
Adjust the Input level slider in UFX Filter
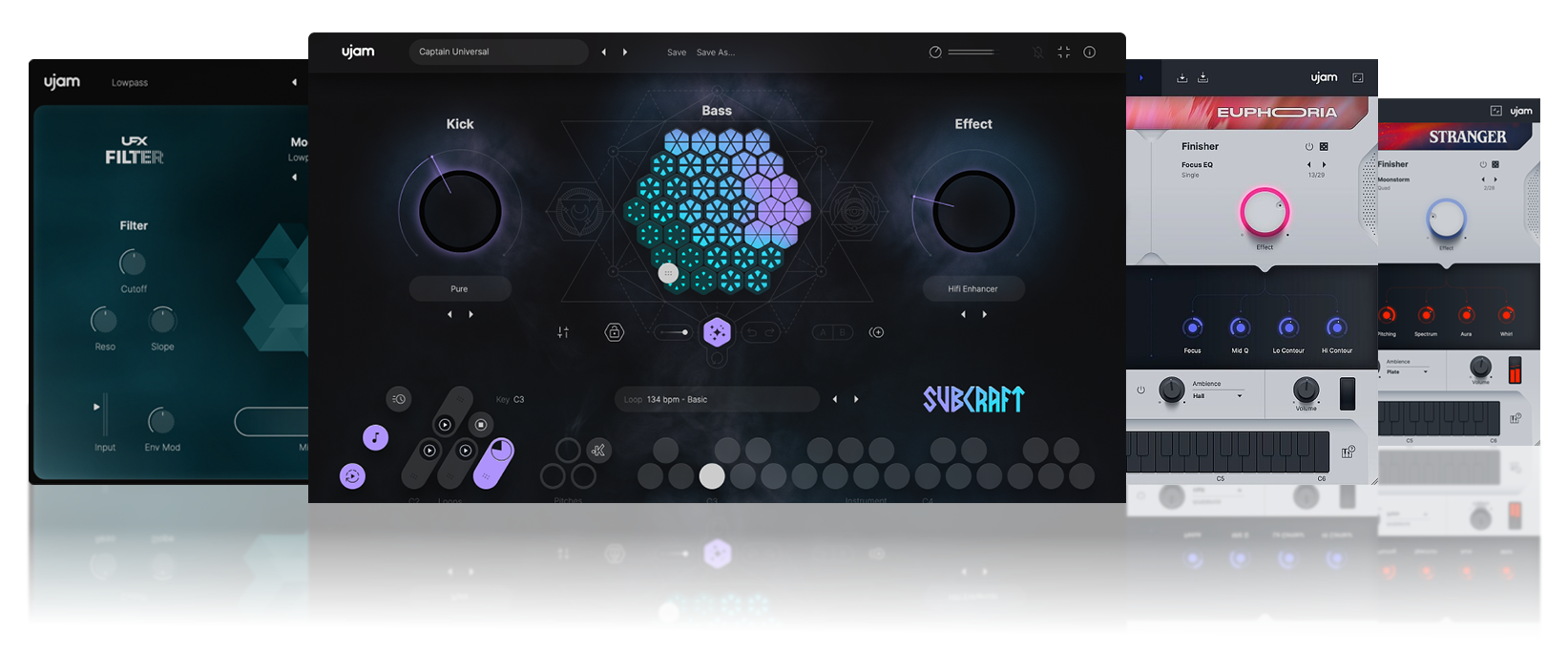[105, 414]
